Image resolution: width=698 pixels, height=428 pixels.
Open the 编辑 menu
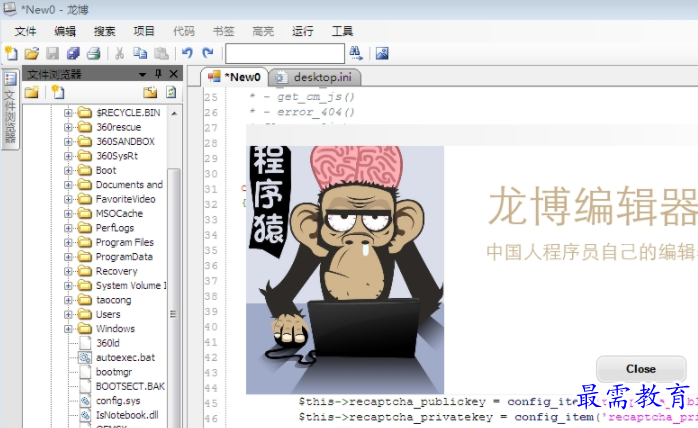point(65,31)
